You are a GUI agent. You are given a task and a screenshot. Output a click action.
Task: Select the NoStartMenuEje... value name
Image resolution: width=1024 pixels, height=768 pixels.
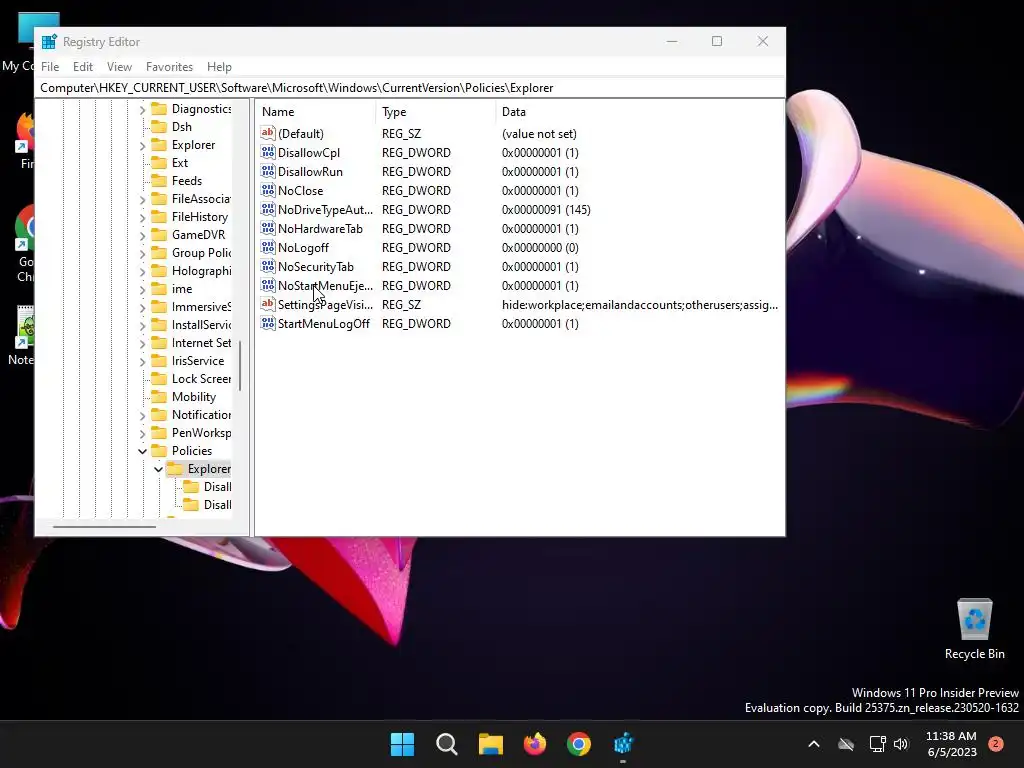(x=325, y=285)
